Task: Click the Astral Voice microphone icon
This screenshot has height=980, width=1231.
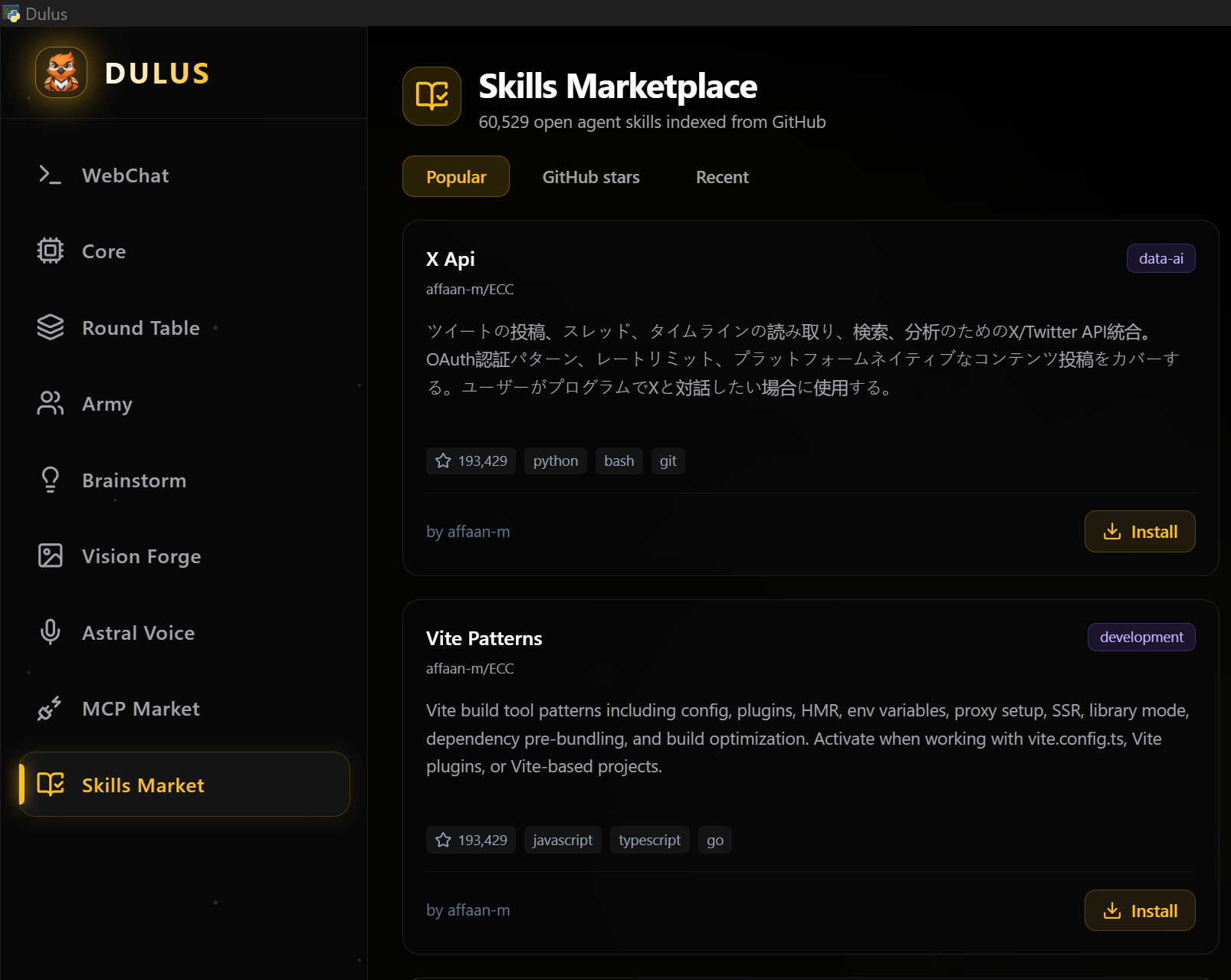Action: (x=50, y=632)
